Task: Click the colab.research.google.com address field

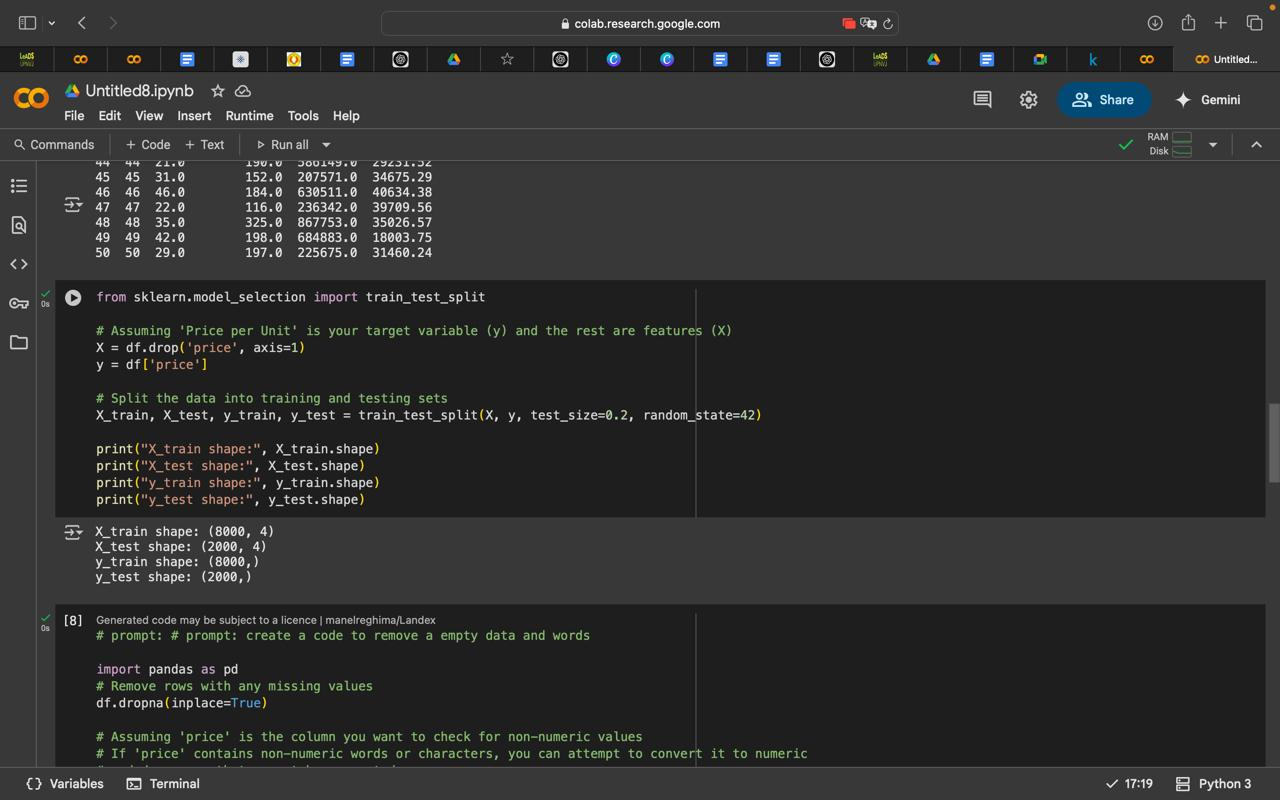Action: click(x=640, y=23)
